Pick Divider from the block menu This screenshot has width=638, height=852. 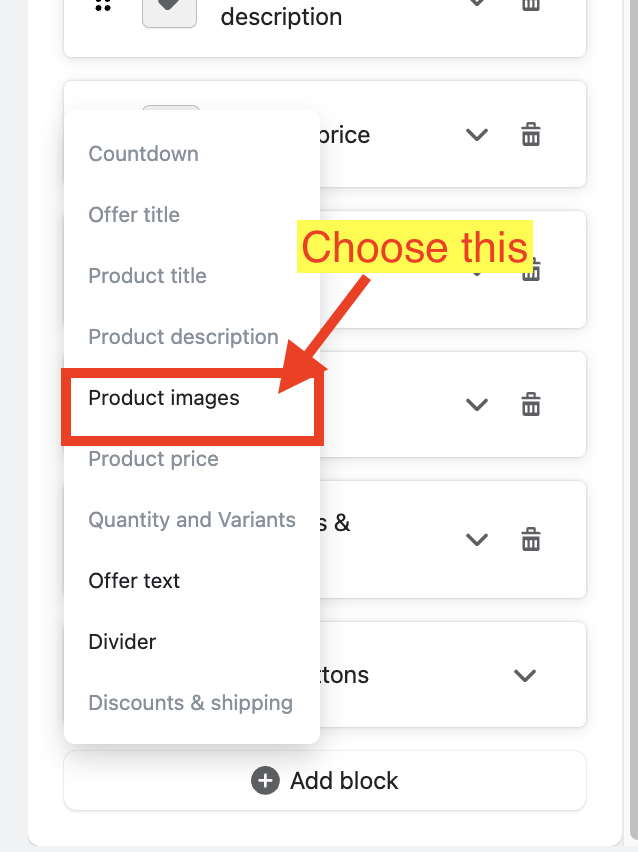tap(122, 642)
